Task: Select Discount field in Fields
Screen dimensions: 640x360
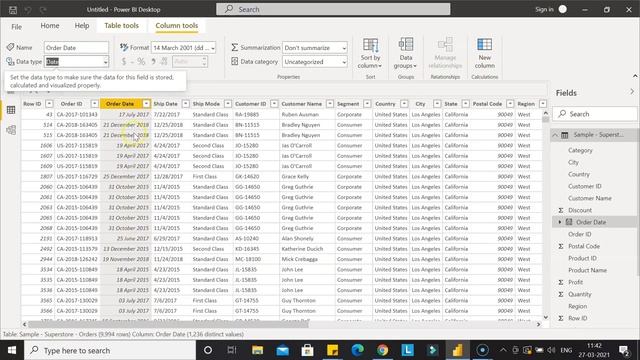Action: [x=580, y=210]
